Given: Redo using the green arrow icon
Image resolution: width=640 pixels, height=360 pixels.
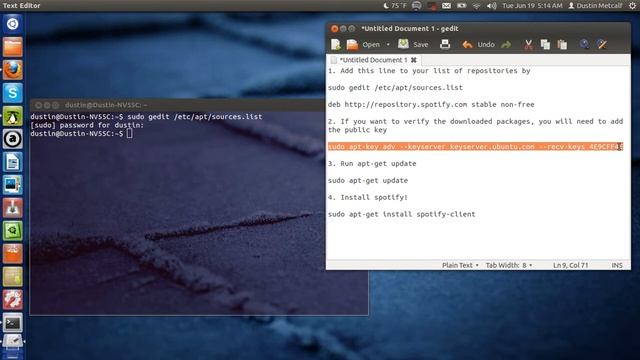Looking at the screenshot, I should 506,44.
